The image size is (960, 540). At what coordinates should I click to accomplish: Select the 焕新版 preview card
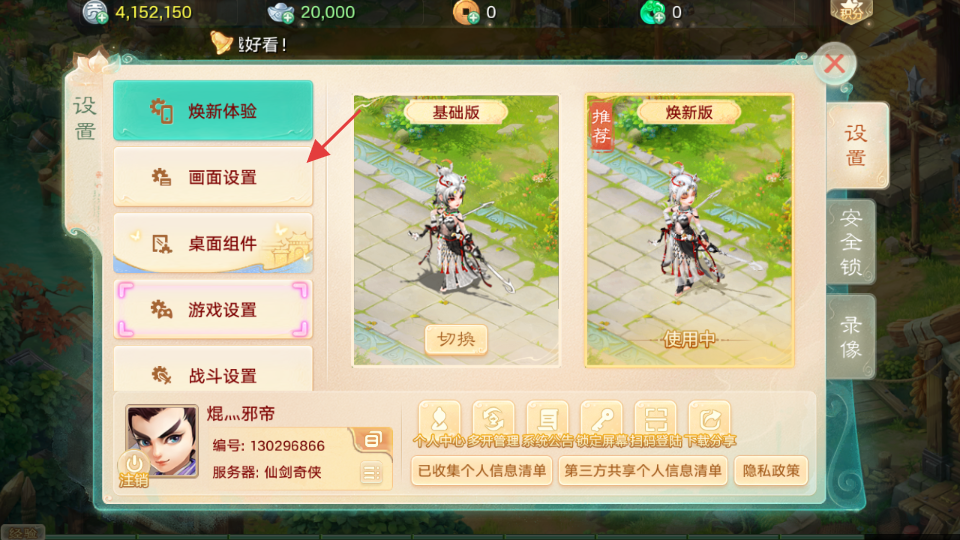689,230
